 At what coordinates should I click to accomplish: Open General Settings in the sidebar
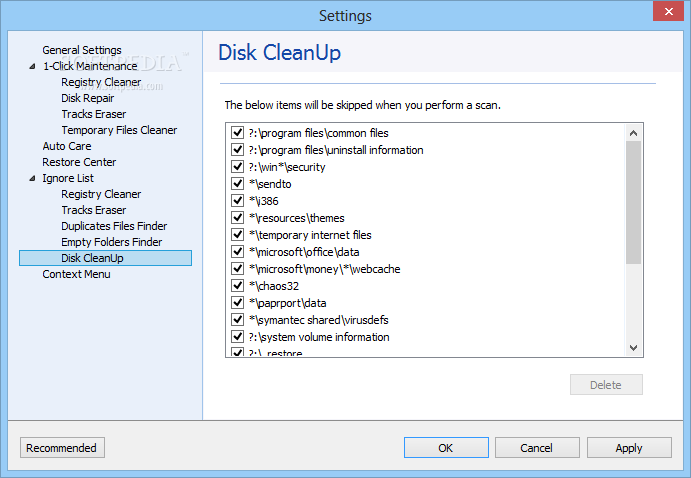(x=82, y=50)
